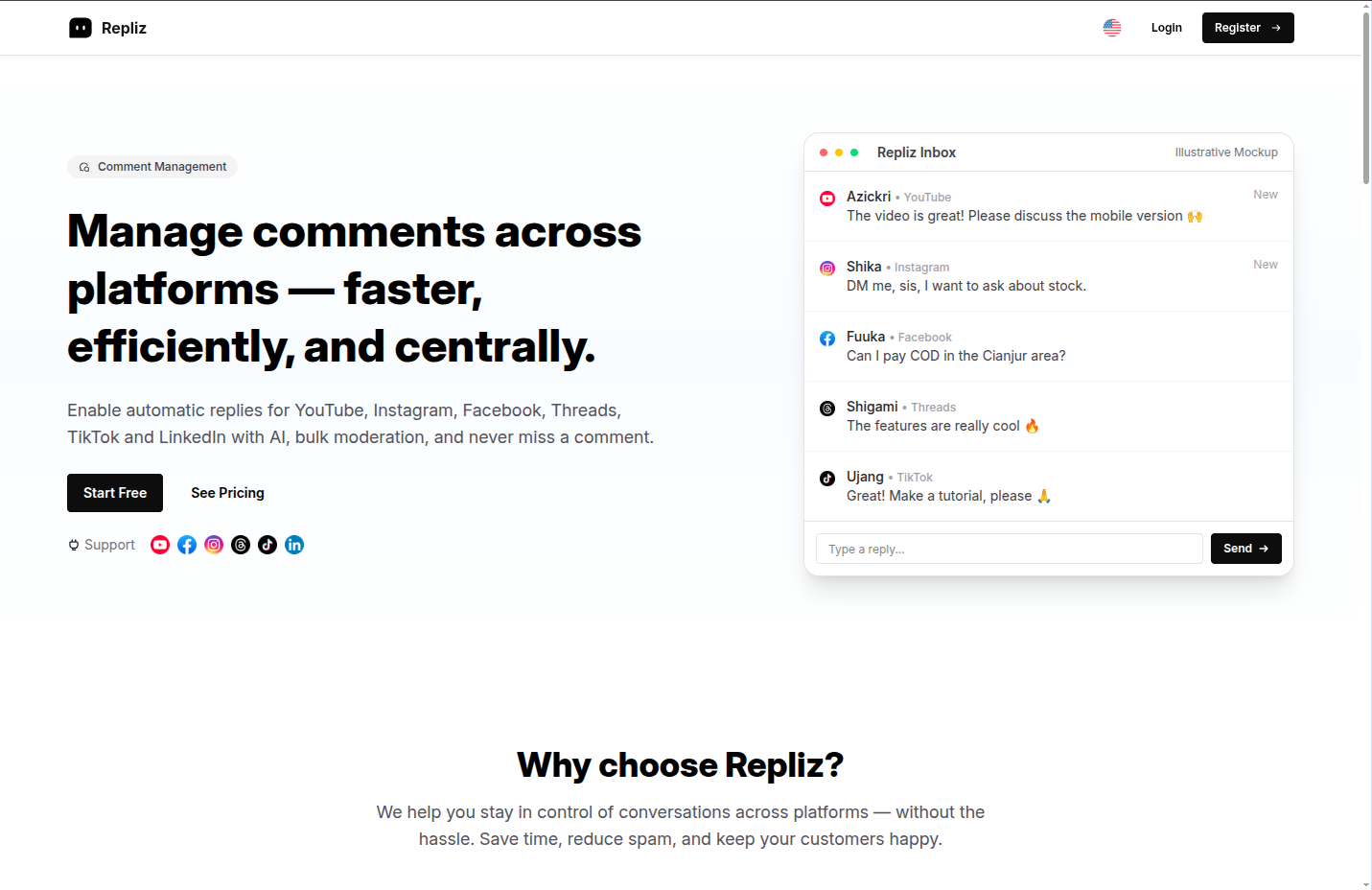Click the Facebook icon beside Fuuka's message
1372x890 pixels.
tap(827, 339)
